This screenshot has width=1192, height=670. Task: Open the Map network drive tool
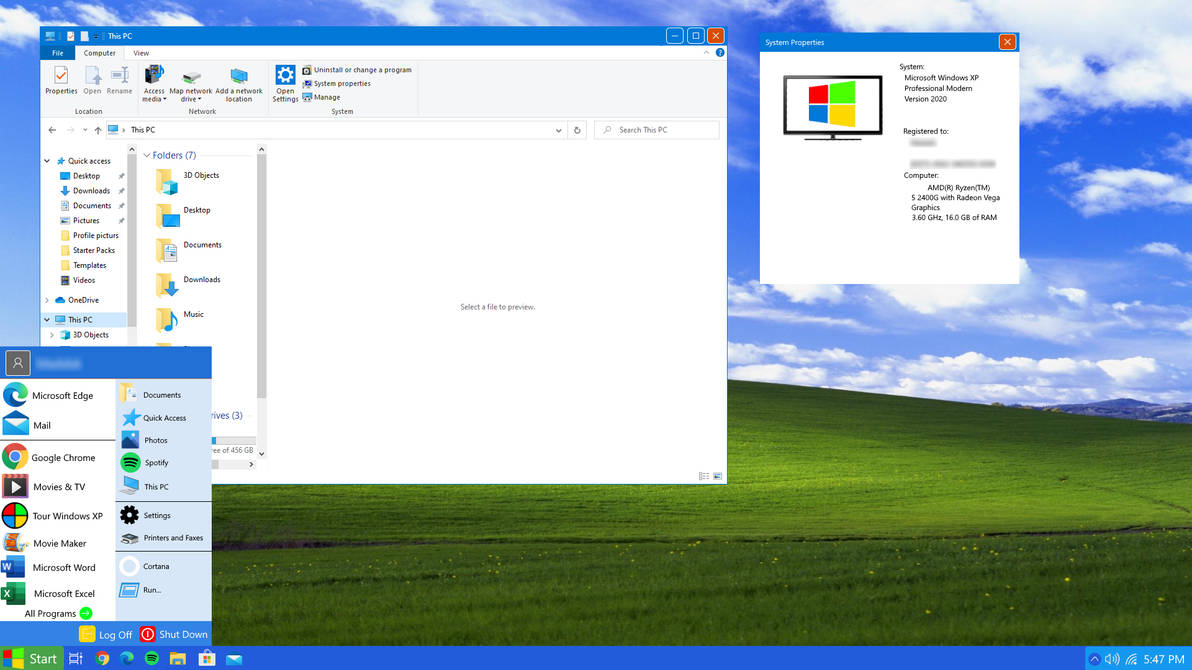[x=191, y=85]
